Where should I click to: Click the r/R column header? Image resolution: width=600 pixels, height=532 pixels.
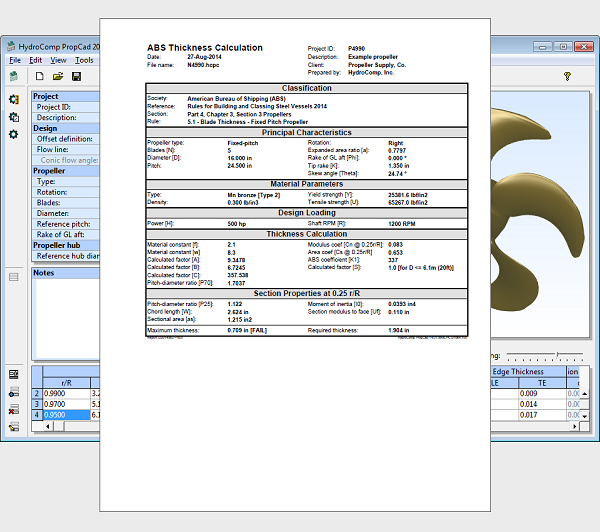(x=66, y=382)
